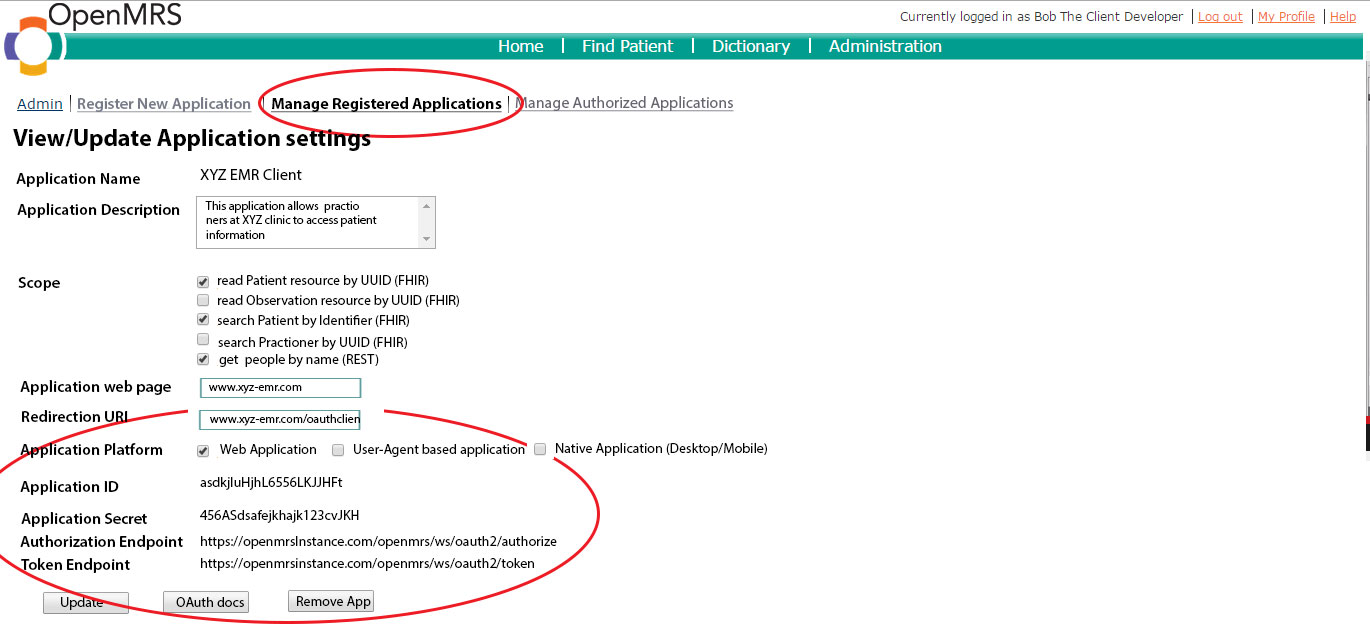Click the Token Endpoint URL text
This screenshot has width=1370, height=624.
[367, 563]
